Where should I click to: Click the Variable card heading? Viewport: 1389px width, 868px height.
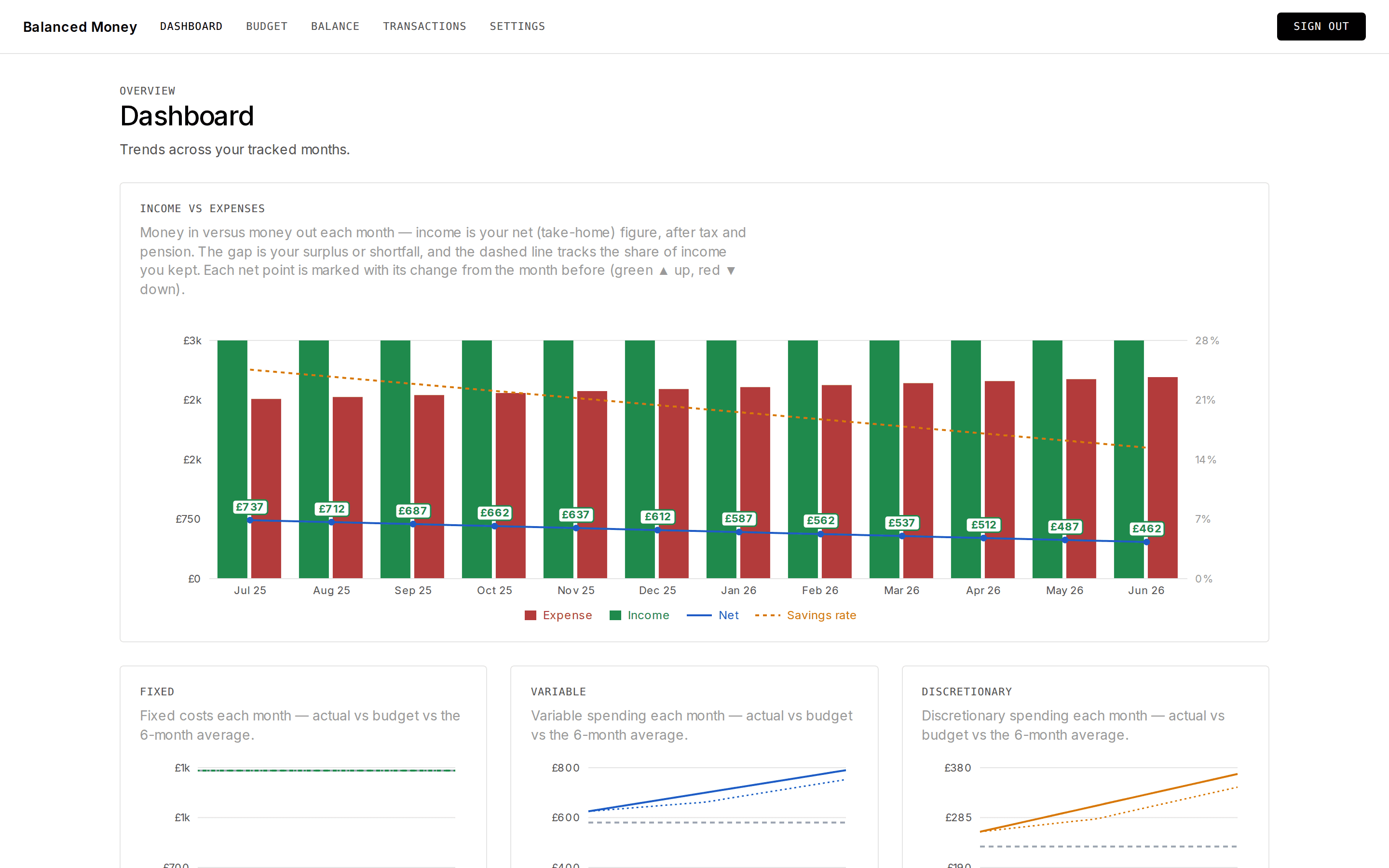pyautogui.click(x=558, y=692)
